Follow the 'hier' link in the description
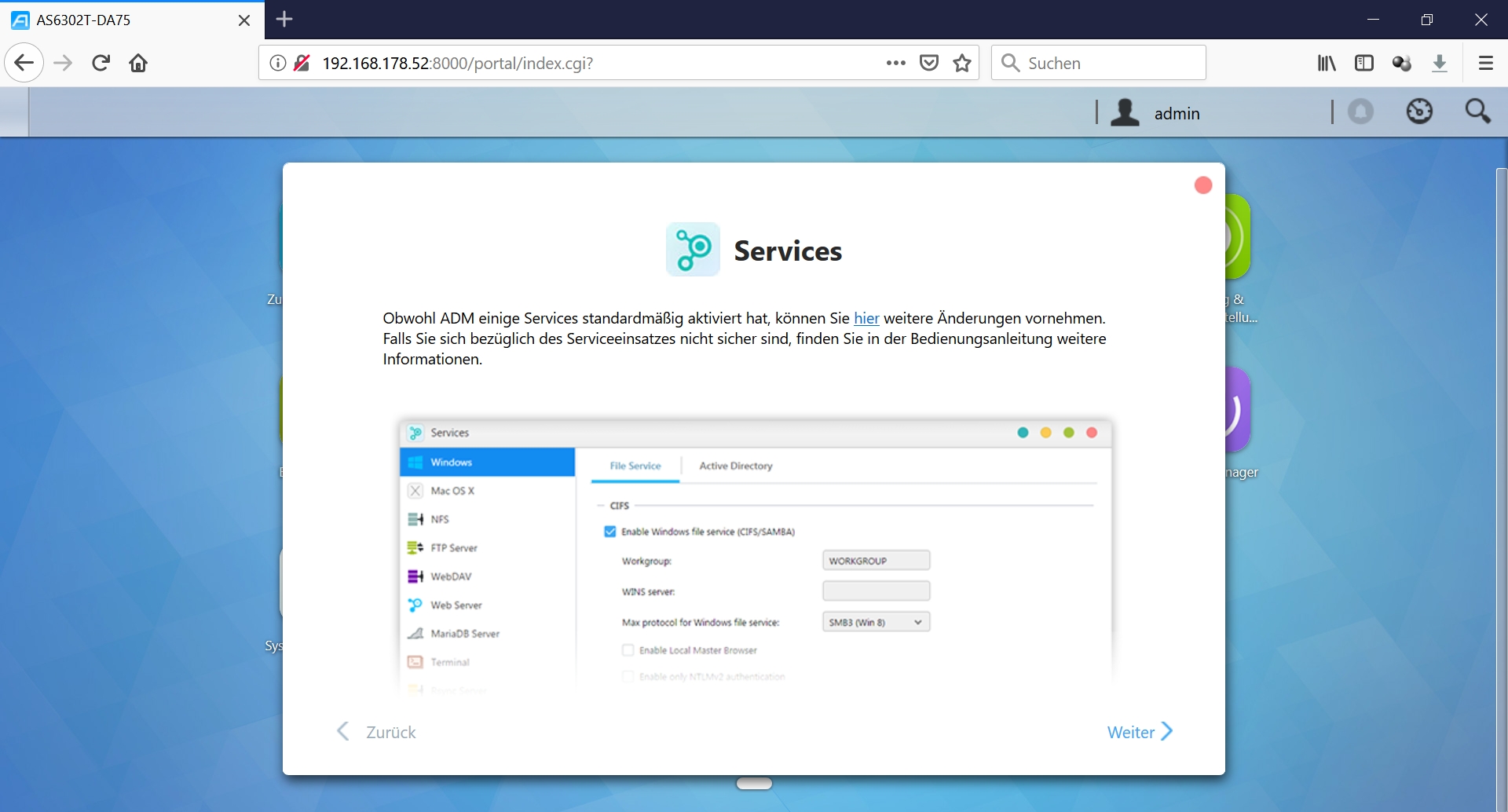Screen dimensions: 1508x812 pos(866,318)
